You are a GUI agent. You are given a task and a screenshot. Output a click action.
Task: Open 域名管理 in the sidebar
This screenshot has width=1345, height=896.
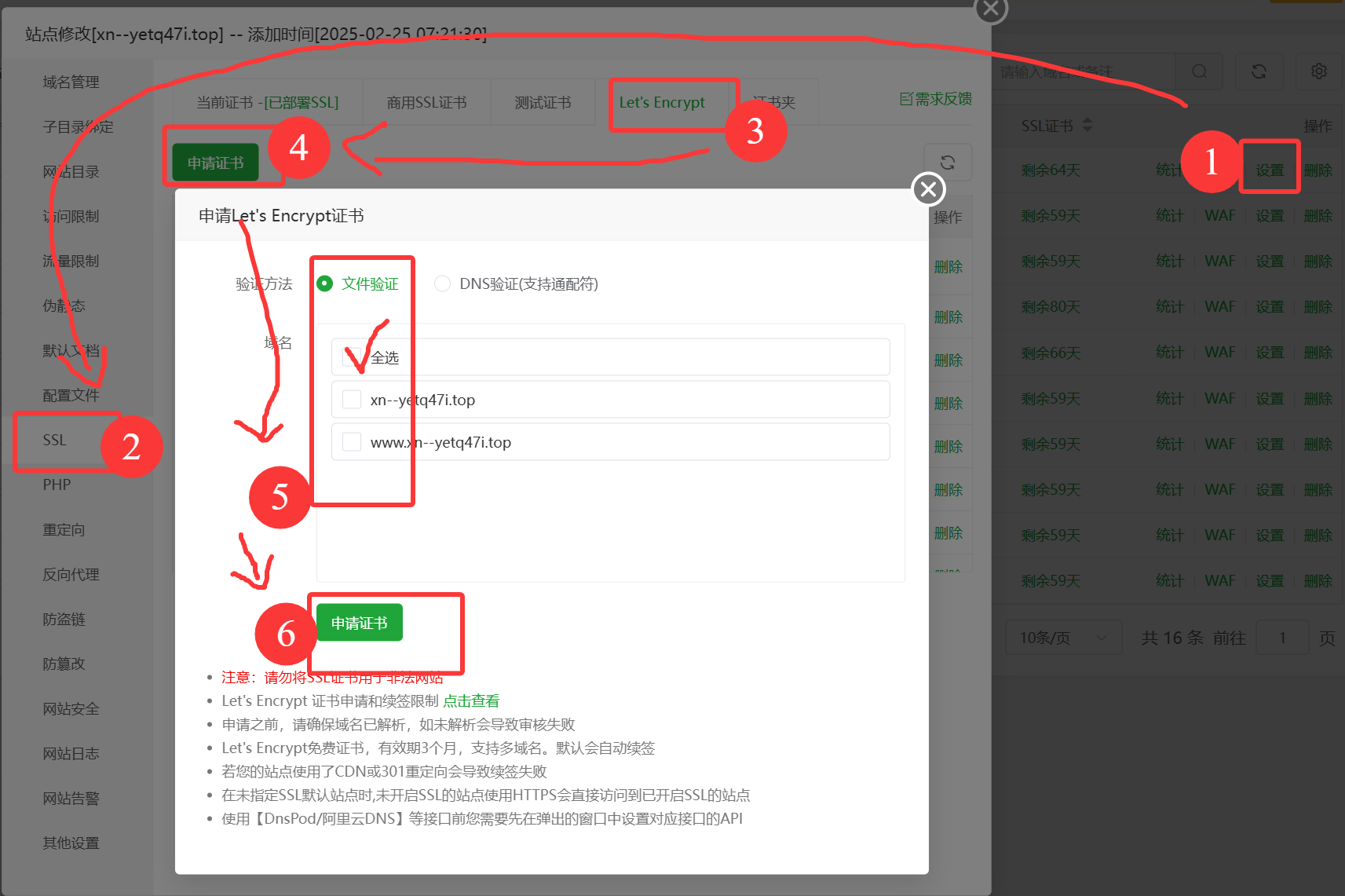[x=71, y=82]
